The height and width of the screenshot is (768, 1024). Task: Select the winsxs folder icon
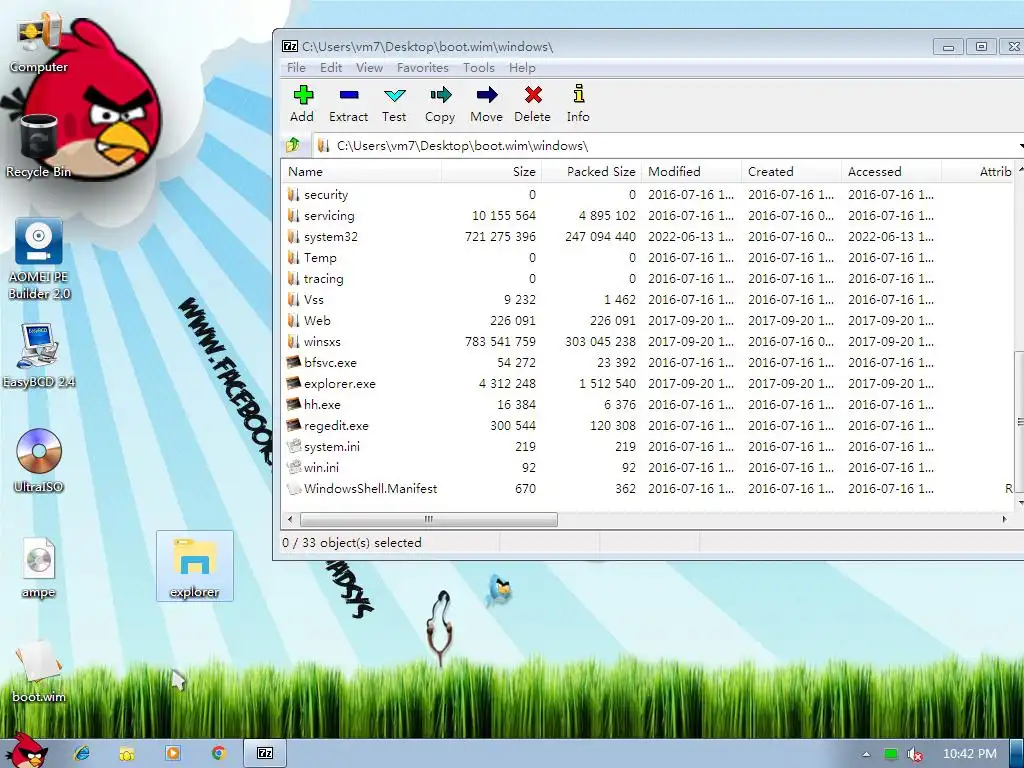click(x=293, y=342)
